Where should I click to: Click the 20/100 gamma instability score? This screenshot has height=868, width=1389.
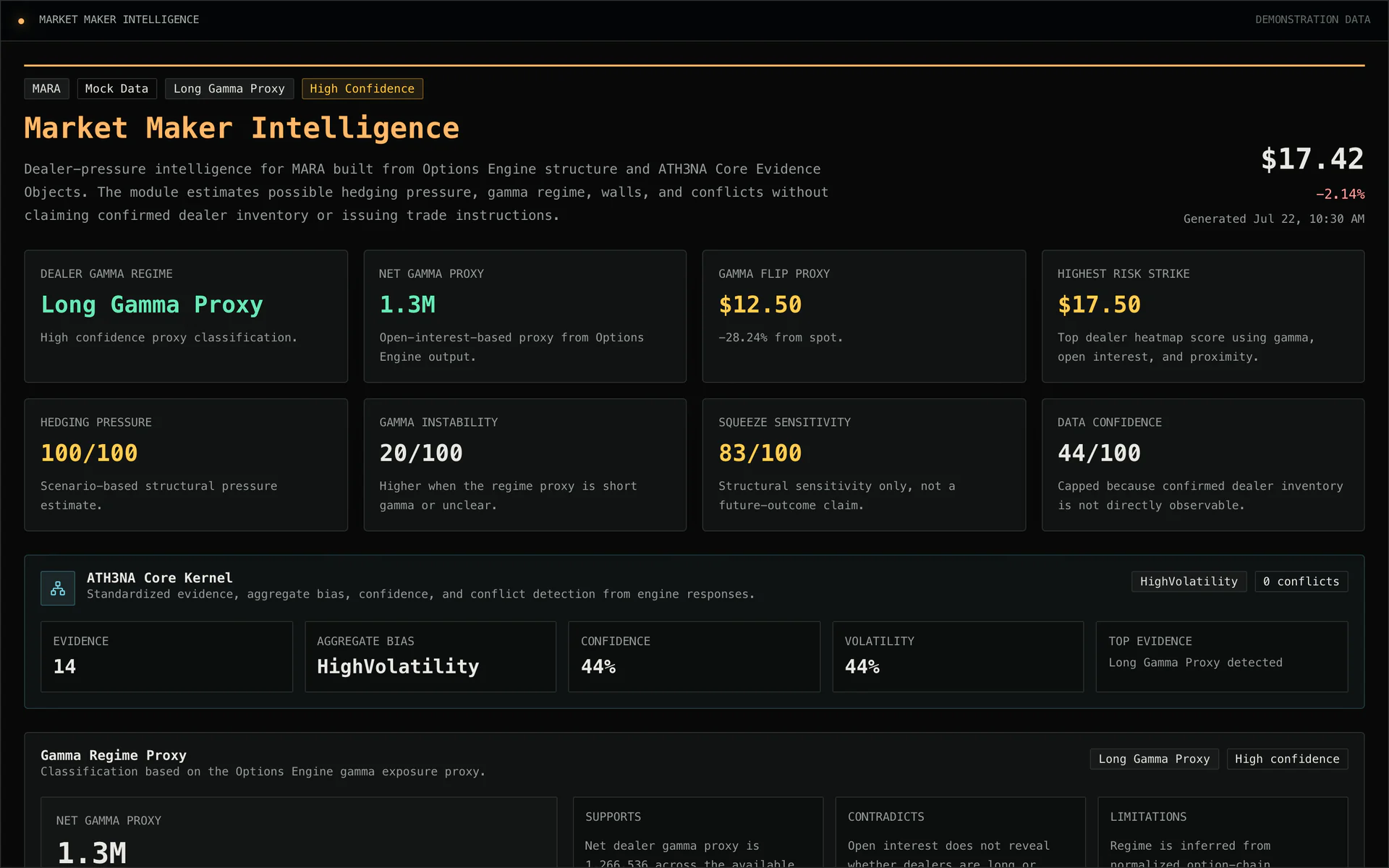[x=421, y=453]
